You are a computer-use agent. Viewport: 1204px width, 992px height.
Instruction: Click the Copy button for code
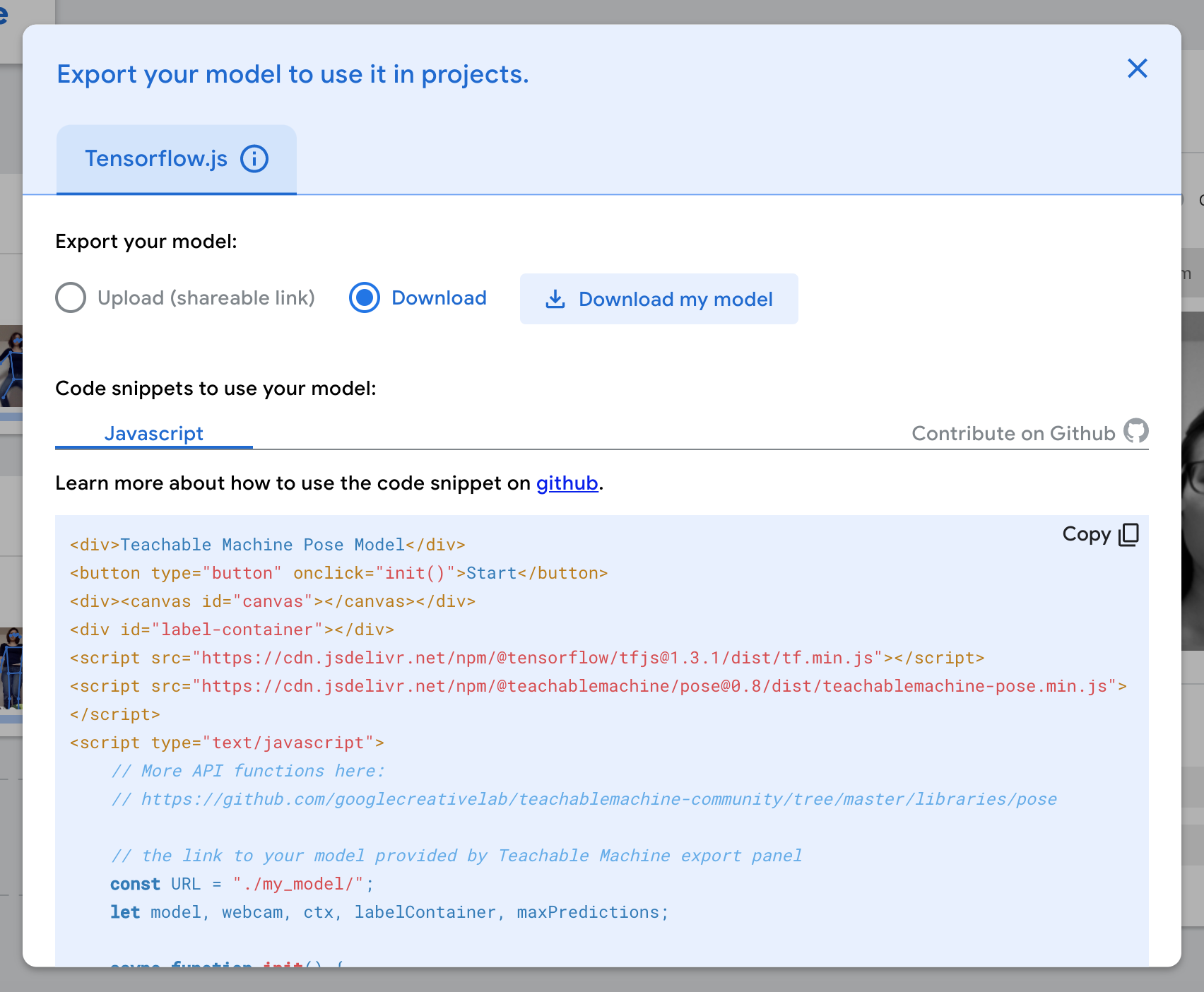pyautogui.click(x=1101, y=534)
